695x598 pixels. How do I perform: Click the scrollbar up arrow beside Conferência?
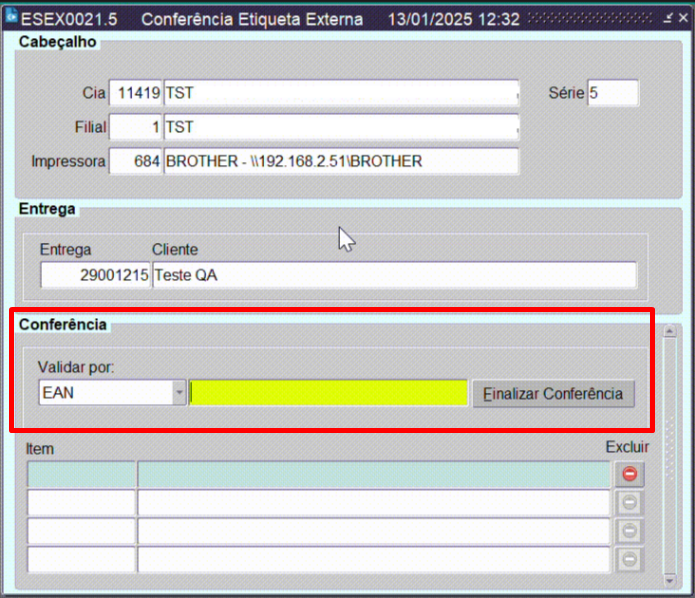click(x=670, y=331)
